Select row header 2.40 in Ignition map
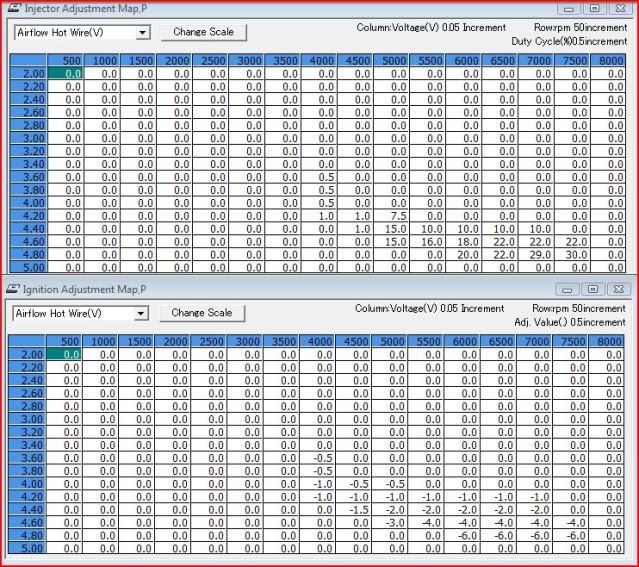 [26, 380]
